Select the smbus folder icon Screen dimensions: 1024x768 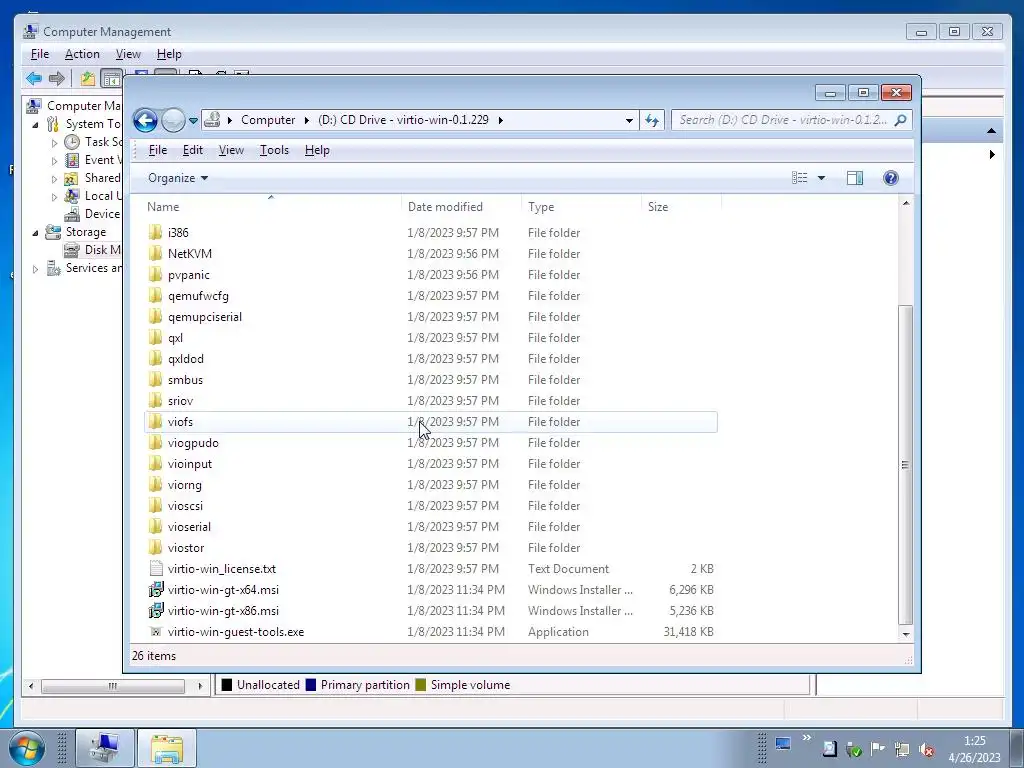pos(155,379)
